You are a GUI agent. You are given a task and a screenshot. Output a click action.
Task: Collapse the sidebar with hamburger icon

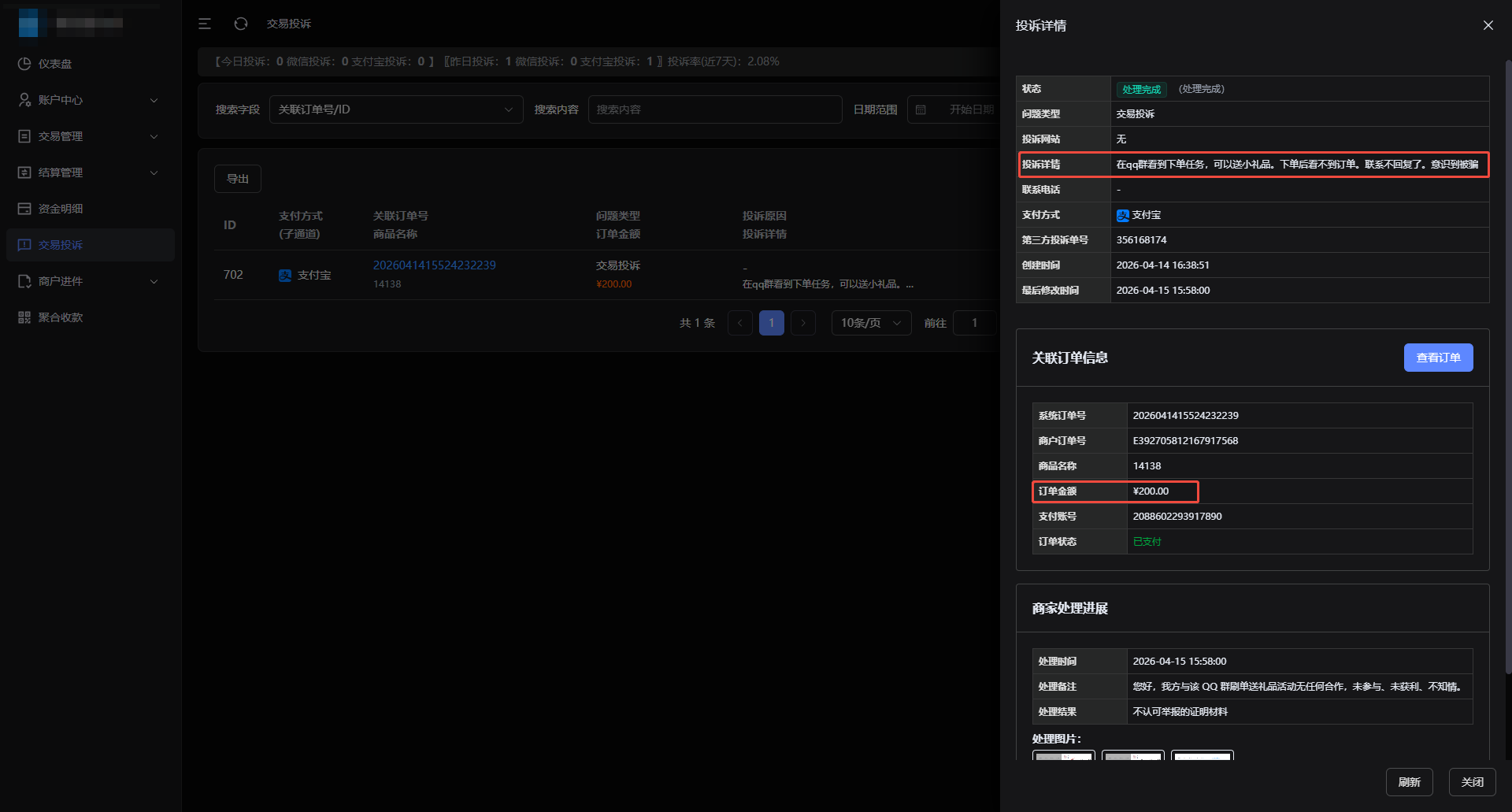pyautogui.click(x=205, y=24)
